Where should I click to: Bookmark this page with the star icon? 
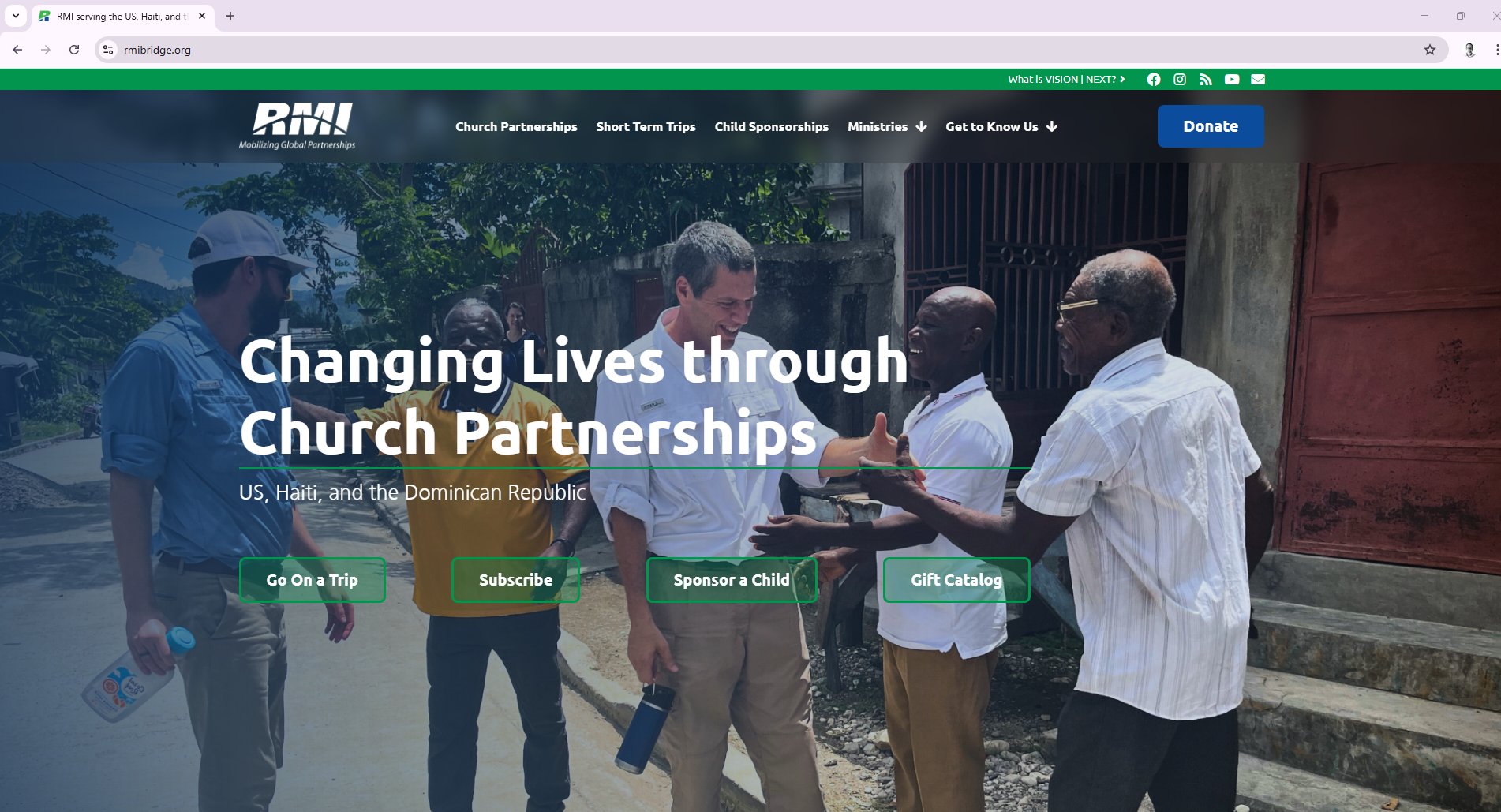(x=1429, y=50)
